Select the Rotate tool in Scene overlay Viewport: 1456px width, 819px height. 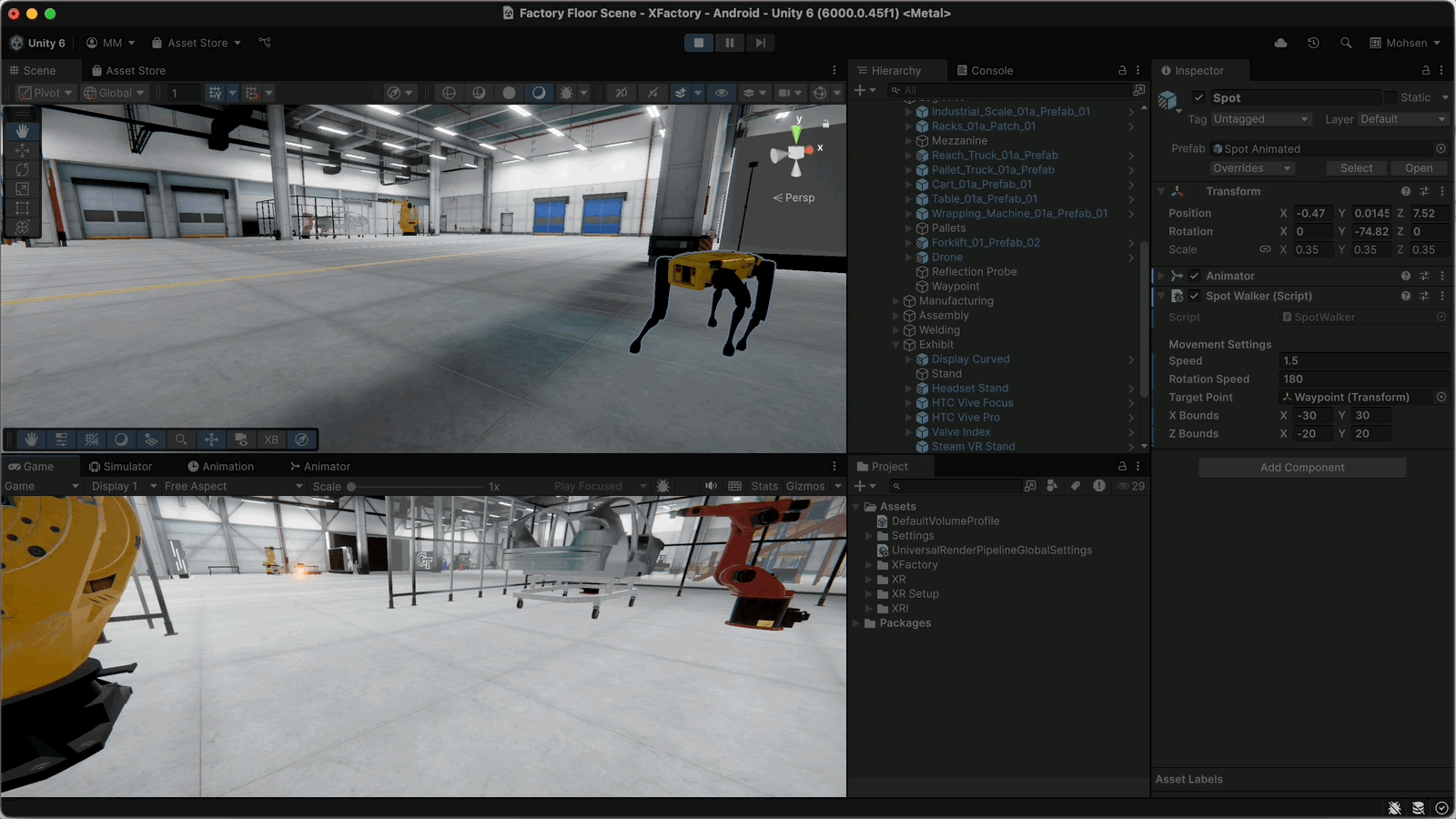tap(23, 170)
